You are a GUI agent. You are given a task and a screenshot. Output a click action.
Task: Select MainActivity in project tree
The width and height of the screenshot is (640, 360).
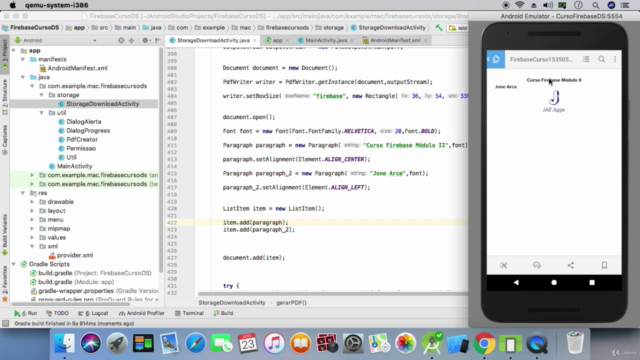[75, 166]
